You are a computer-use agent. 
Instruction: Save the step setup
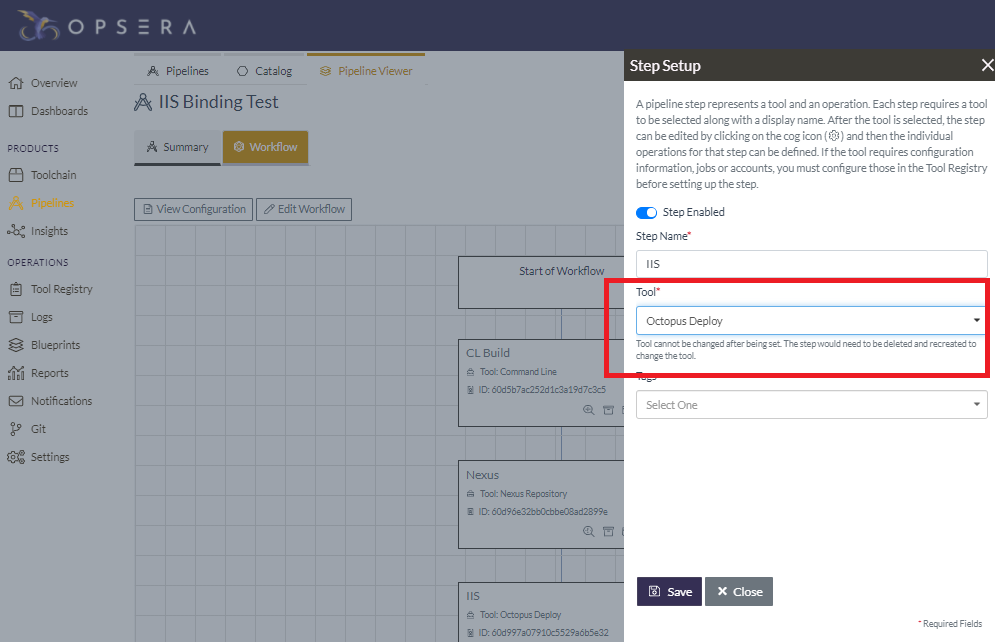click(669, 592)
